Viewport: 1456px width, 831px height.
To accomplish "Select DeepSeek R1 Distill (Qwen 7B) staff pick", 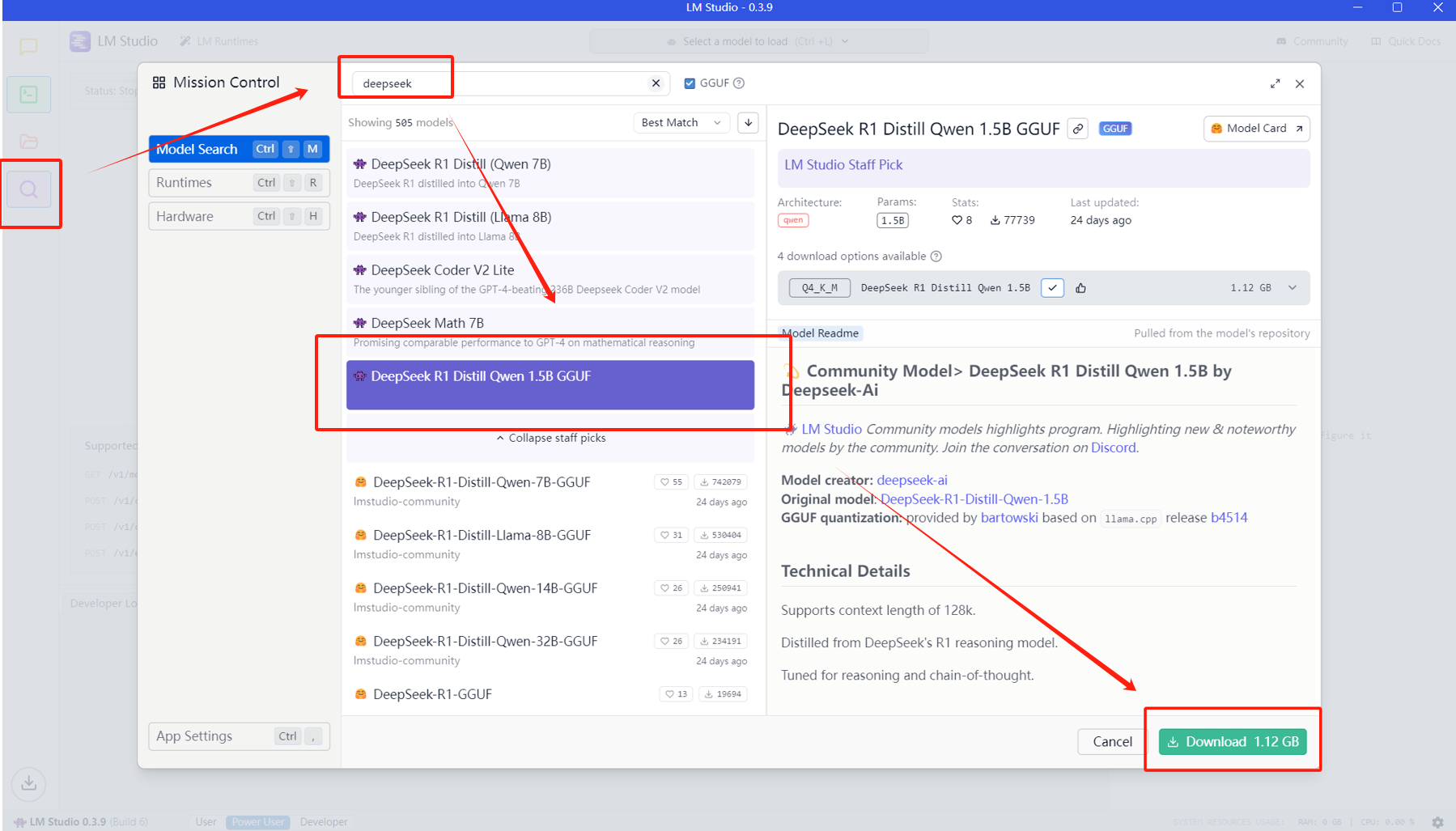I will (550, 173).
